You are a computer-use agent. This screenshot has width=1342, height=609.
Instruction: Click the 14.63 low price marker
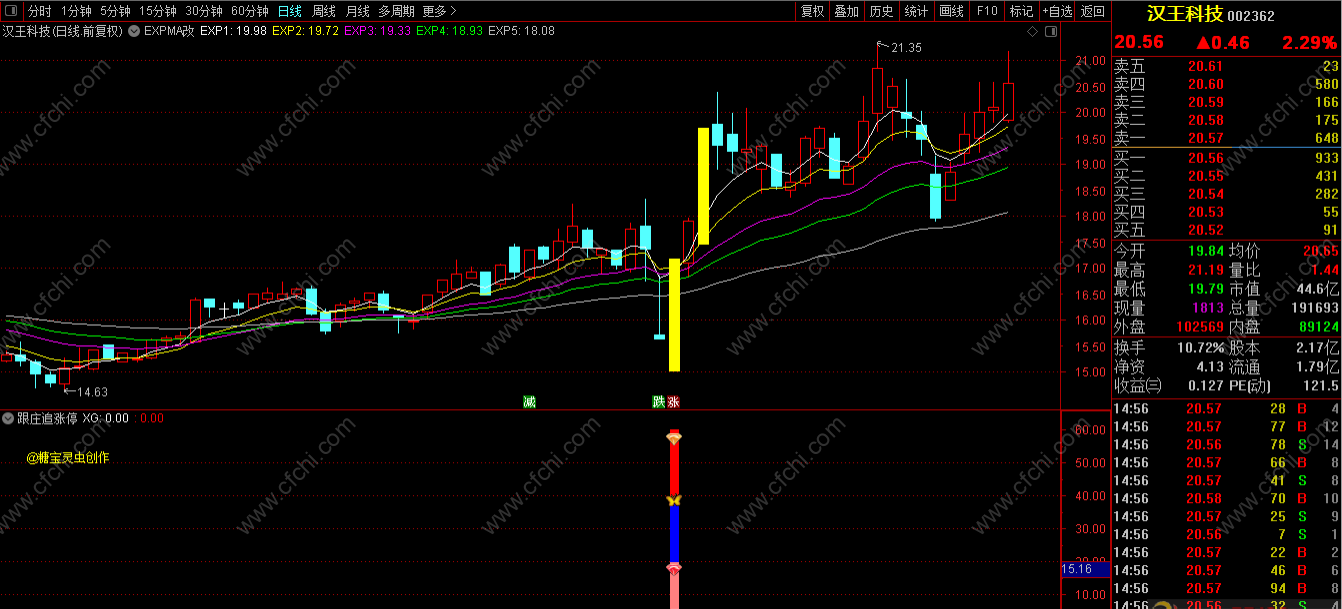[92, 392]
